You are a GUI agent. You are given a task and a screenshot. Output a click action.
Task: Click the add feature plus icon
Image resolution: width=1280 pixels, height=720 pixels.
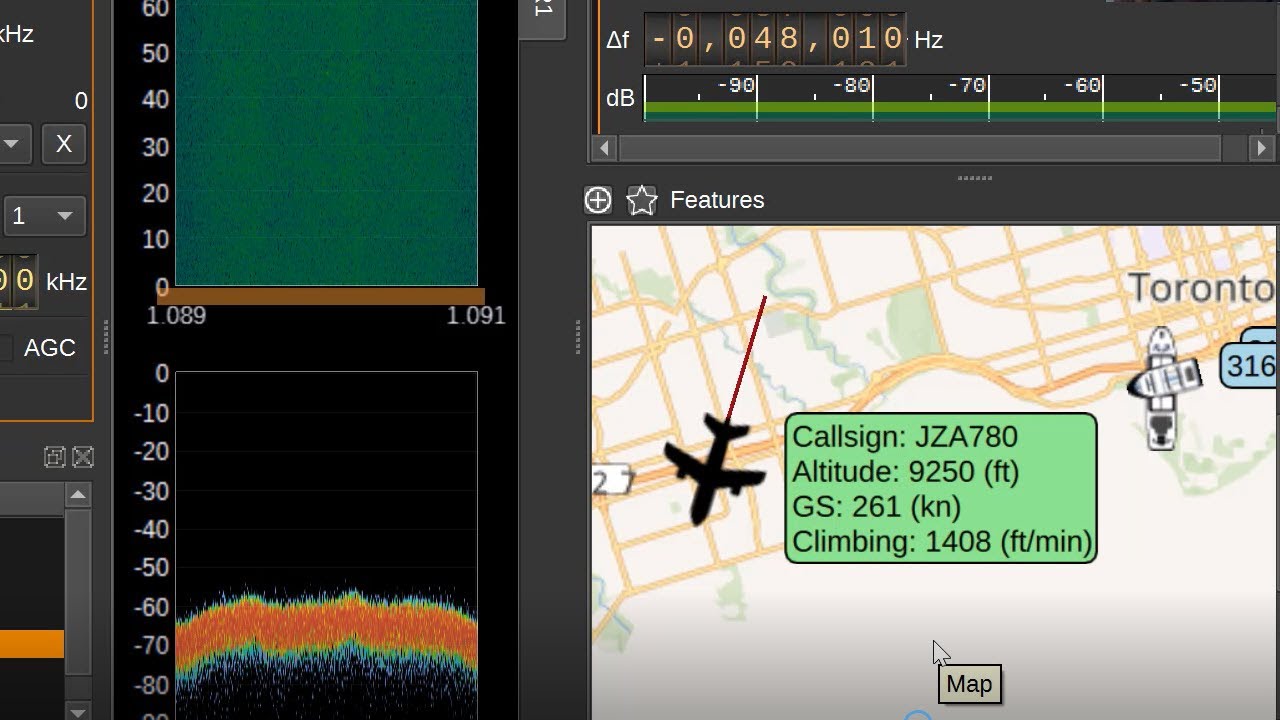point(598,200)
